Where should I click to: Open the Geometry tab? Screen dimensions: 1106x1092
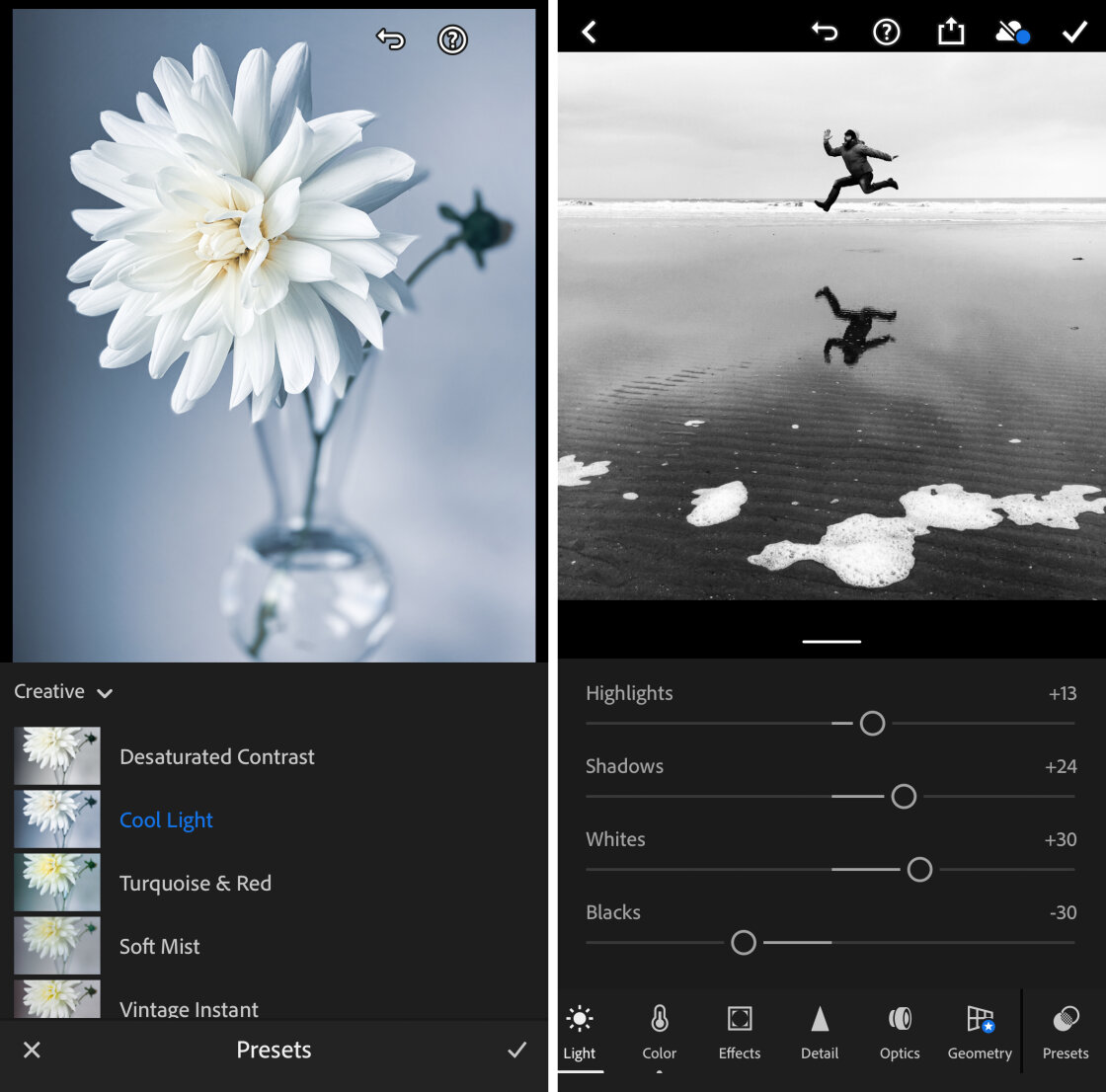coord(980,1033)
